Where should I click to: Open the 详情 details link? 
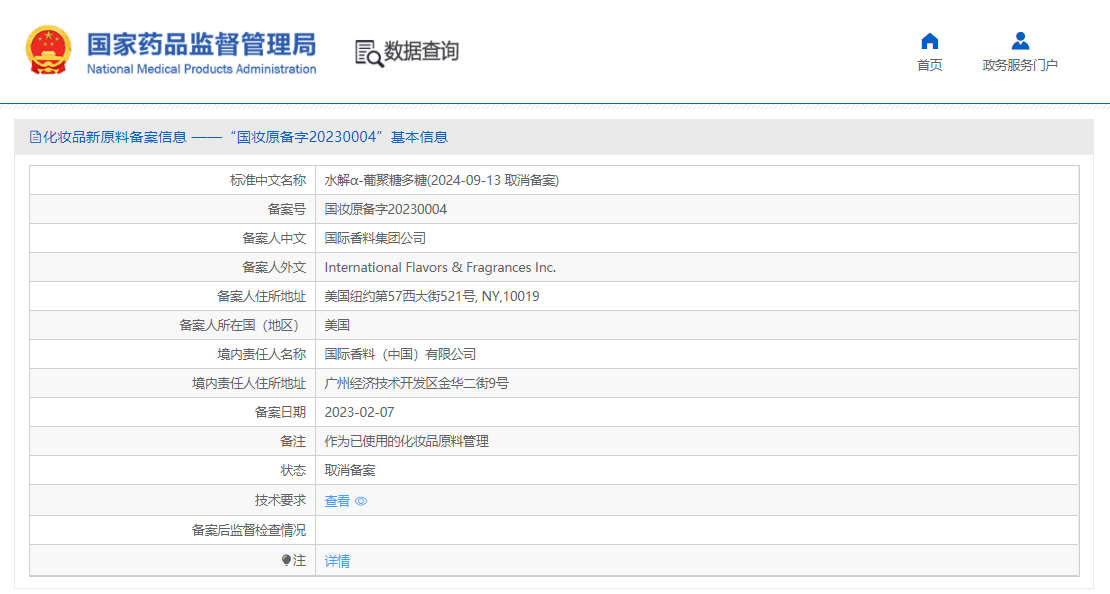click(337, 561)
